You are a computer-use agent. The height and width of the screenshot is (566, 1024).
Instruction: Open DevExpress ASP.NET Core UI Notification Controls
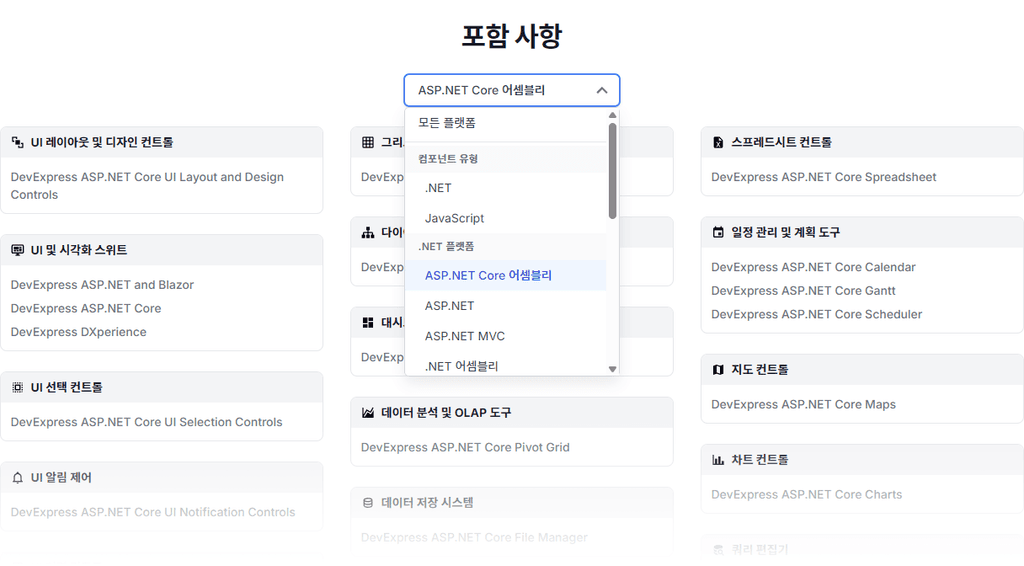pyautogui.click(x=153, y=512)
